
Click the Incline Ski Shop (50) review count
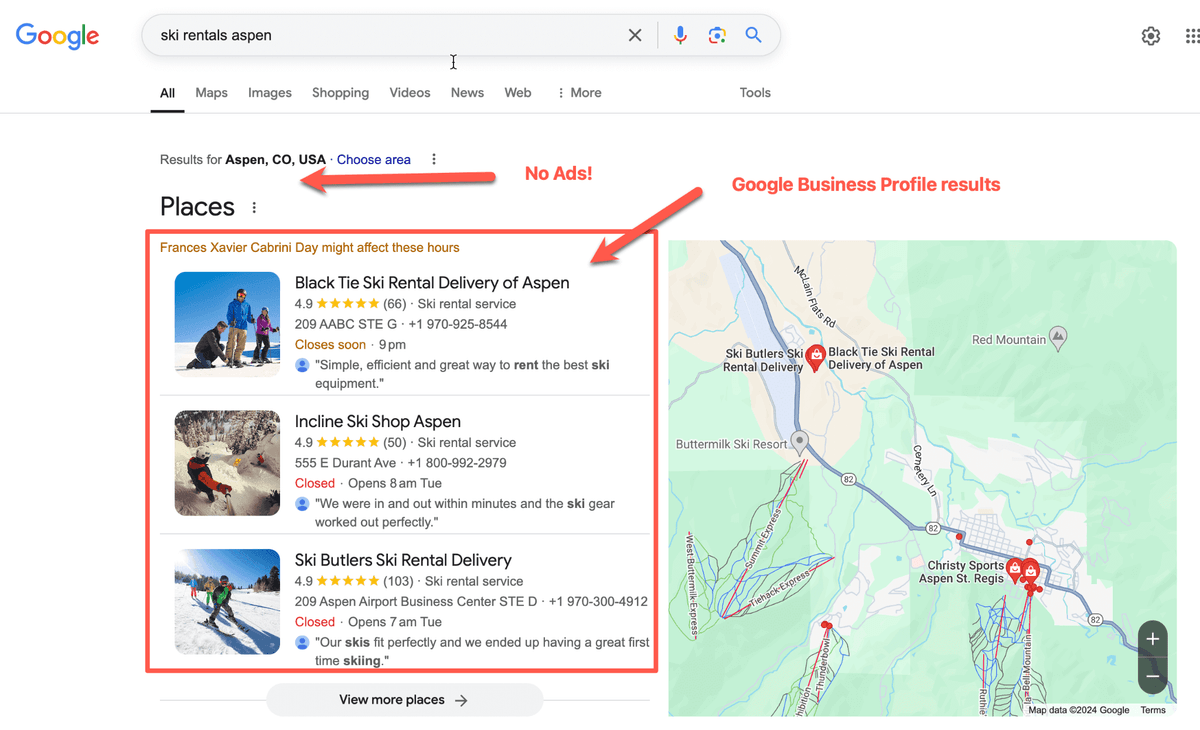(395, 442)
